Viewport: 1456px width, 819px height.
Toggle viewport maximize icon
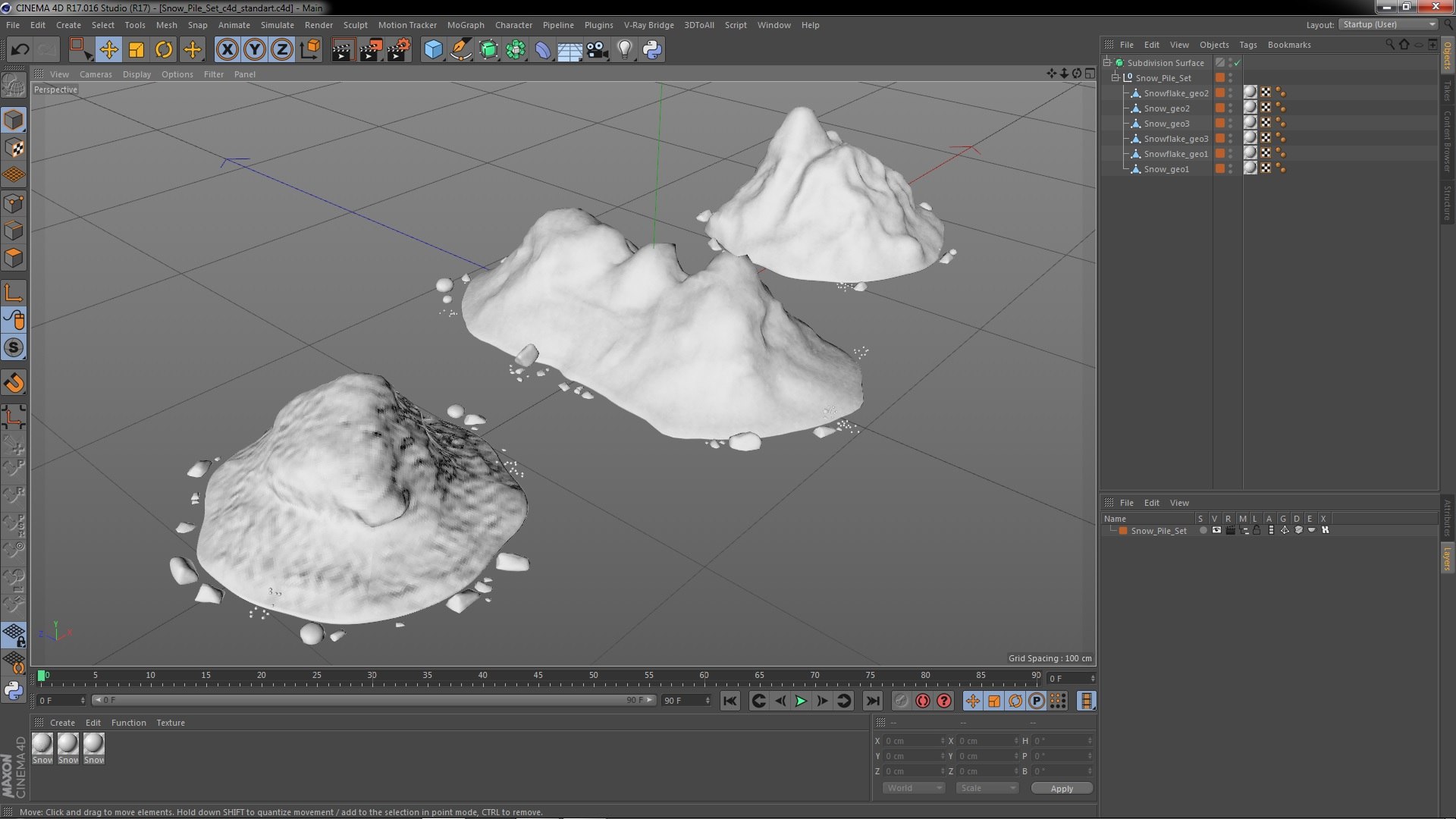pyautogui.click(x=1089, y=74)
